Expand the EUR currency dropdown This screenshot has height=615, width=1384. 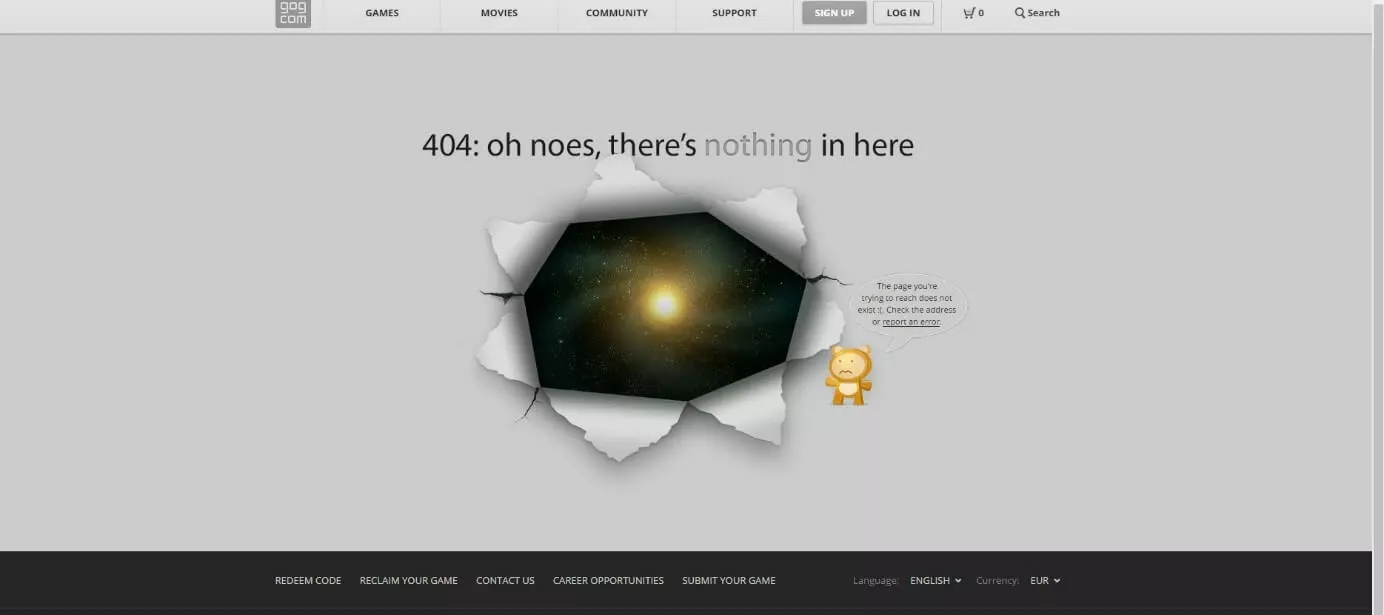[1045, 580]
